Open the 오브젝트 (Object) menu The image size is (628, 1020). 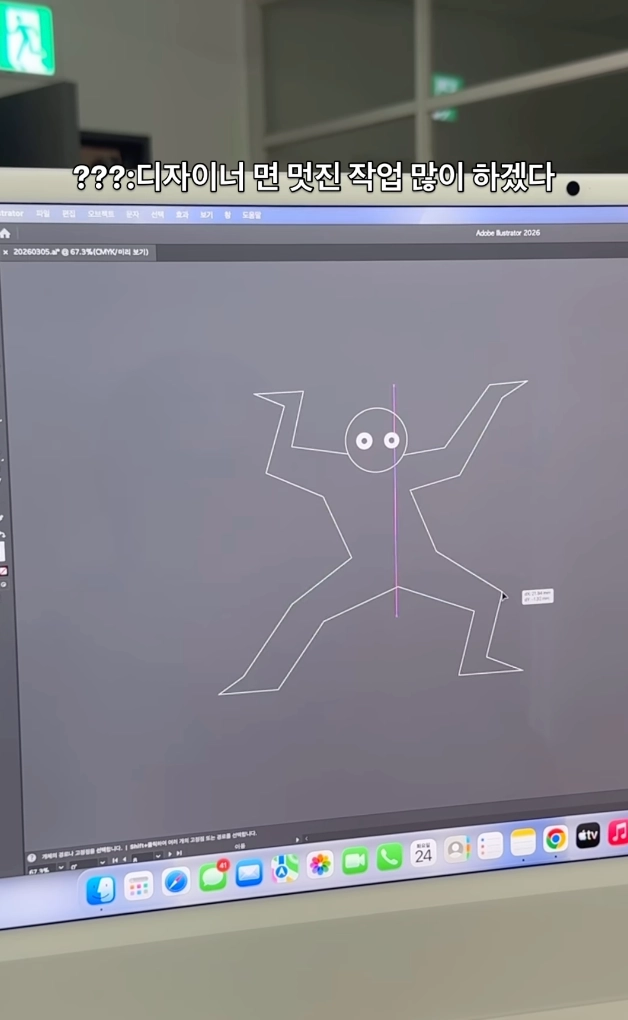pyautogui.click(x=101, y=214)
